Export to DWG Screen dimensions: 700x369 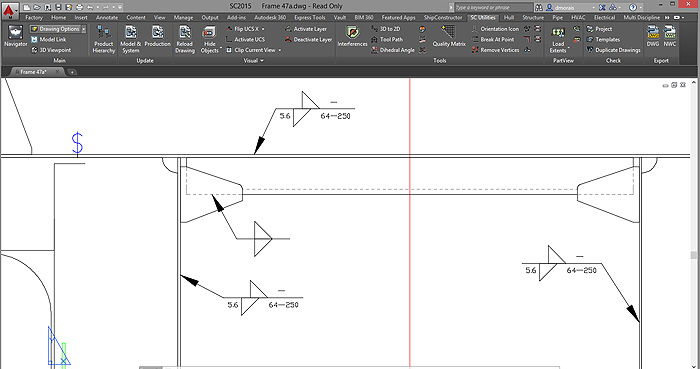pyautogui.click(x=653, y=37)
